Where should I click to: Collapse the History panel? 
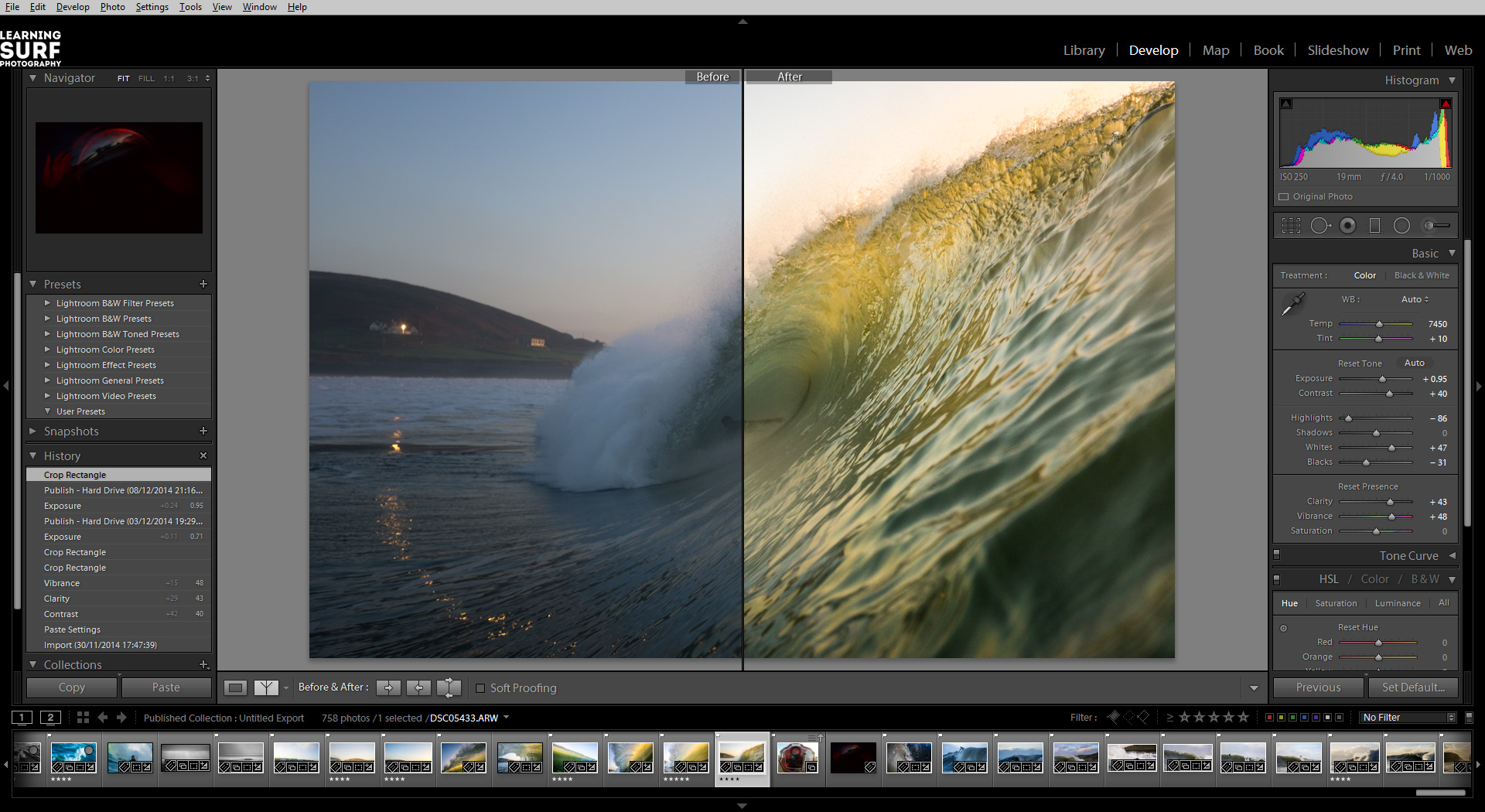33,456
